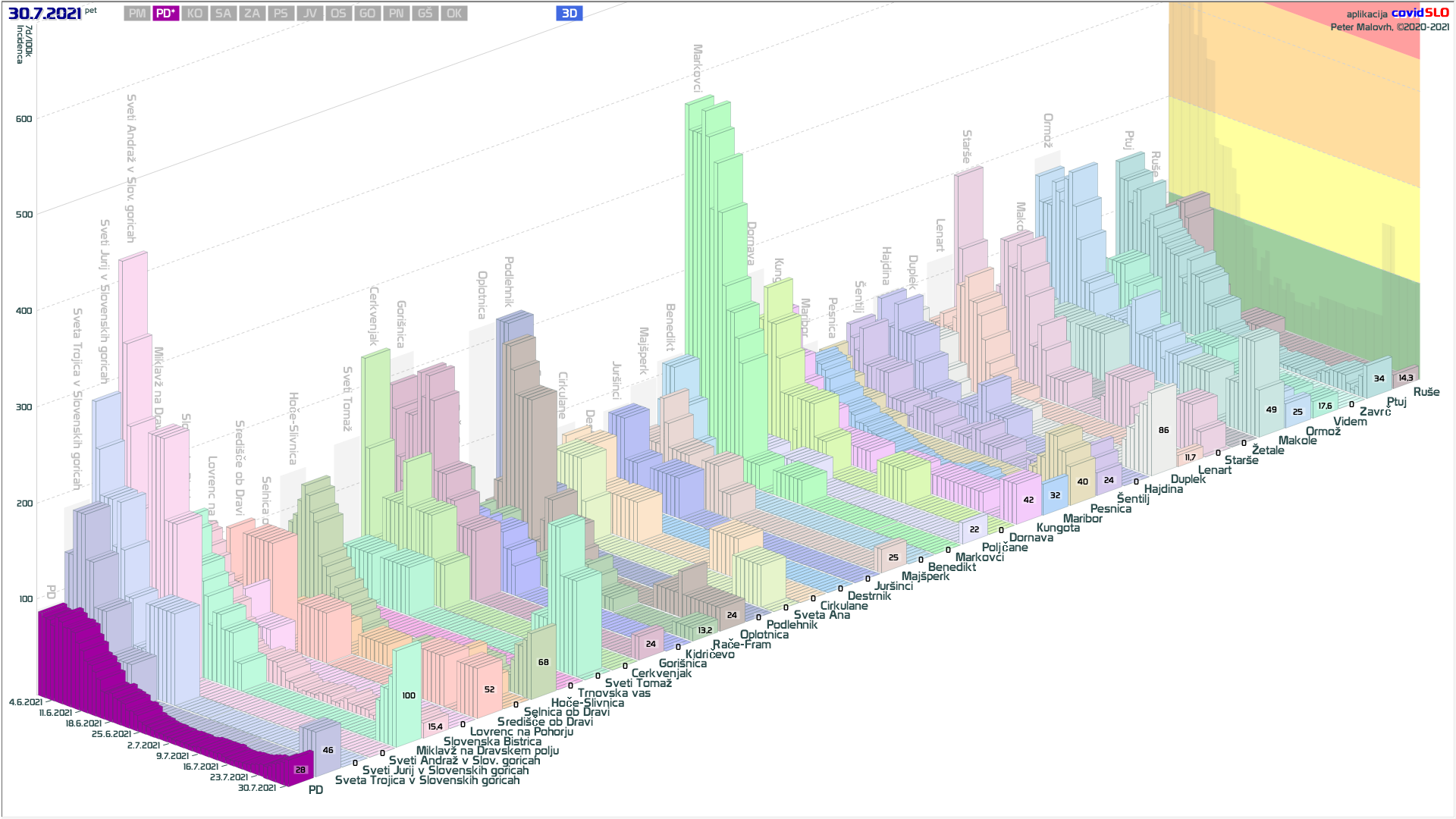The image size is (1456, 819).
Task: Click the 30.7.2021 date heading
Action: pos(45,14)
